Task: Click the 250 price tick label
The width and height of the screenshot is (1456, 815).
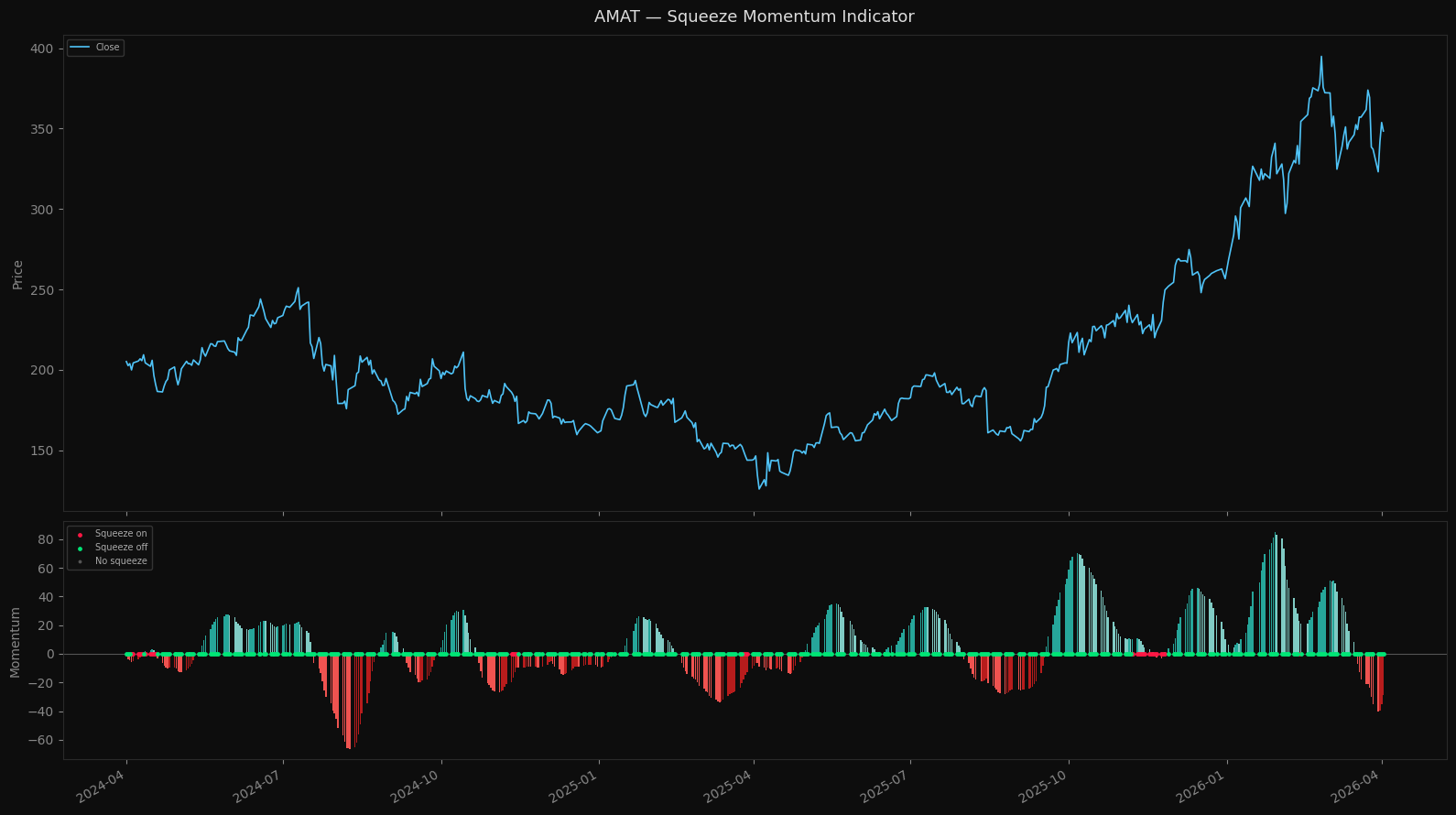Action: [42, 290]
